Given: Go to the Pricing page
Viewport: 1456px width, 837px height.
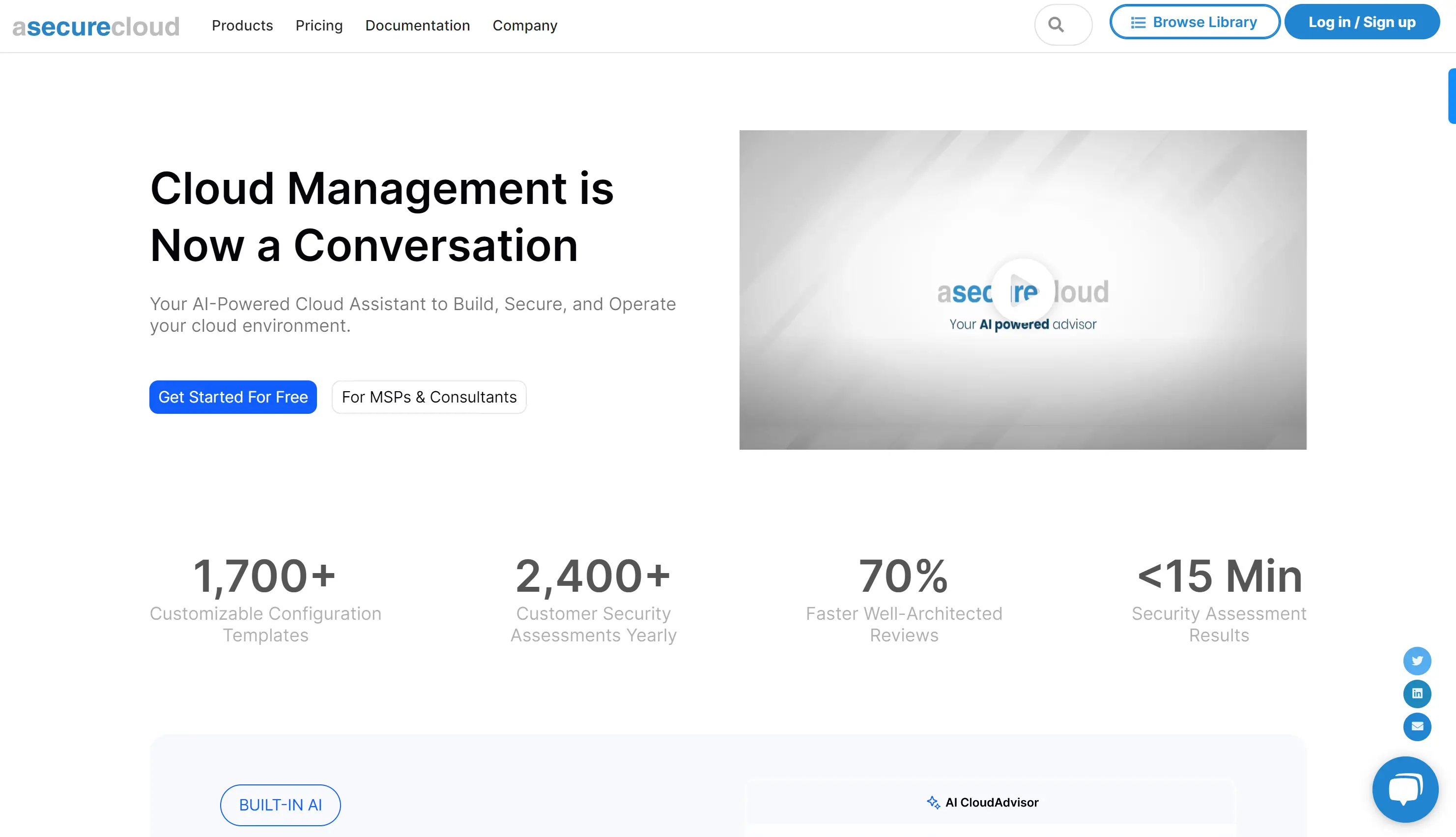Looking at the screenshot, I should tap(319, 26).
